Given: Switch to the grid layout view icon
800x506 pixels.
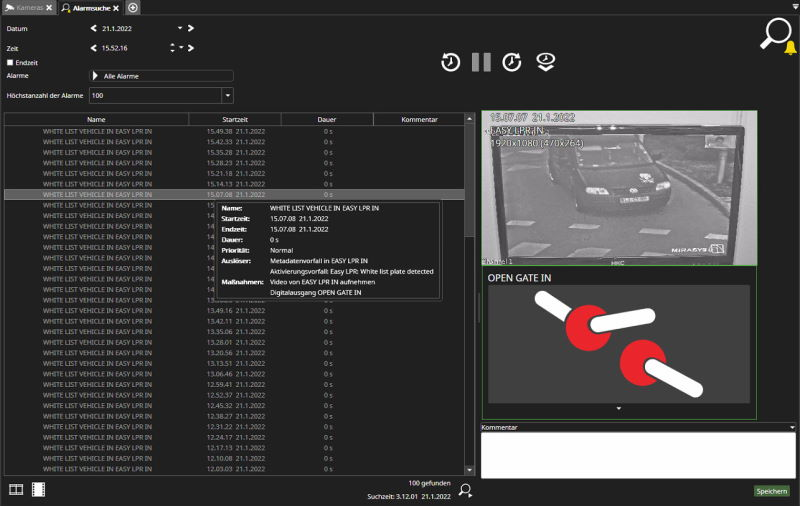Looking at the screenshot, I should tap(16, 489).
